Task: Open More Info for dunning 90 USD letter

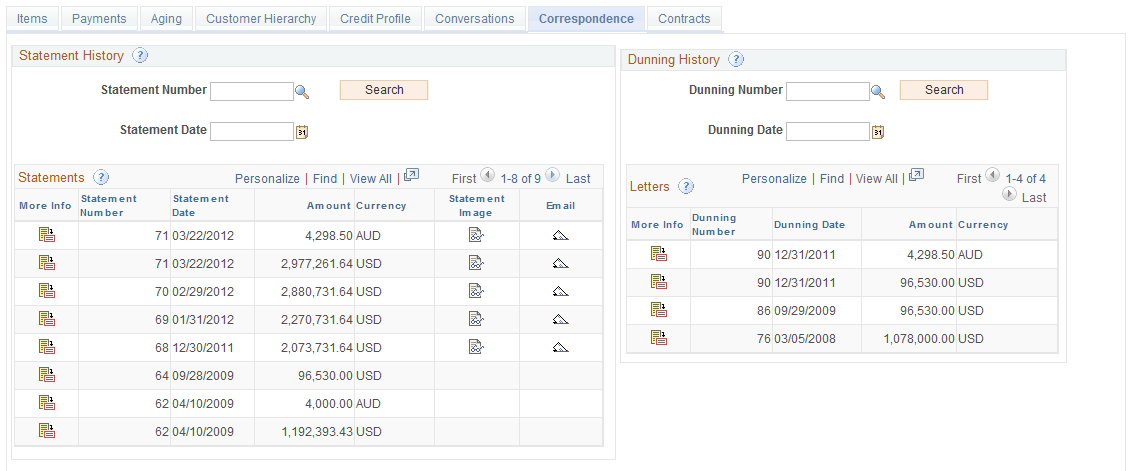Action: click(x=659, y=281)
